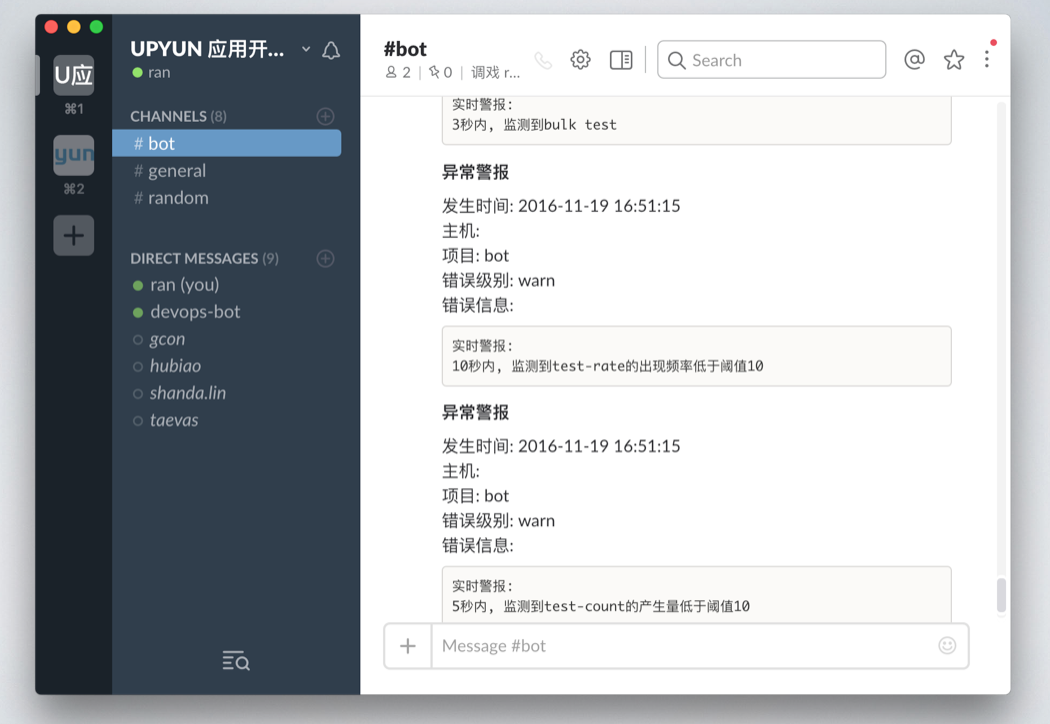The width and height of the screenshot is (1050, 724).
Task: Open the CHANNELS list header
Action: point(178,117)
